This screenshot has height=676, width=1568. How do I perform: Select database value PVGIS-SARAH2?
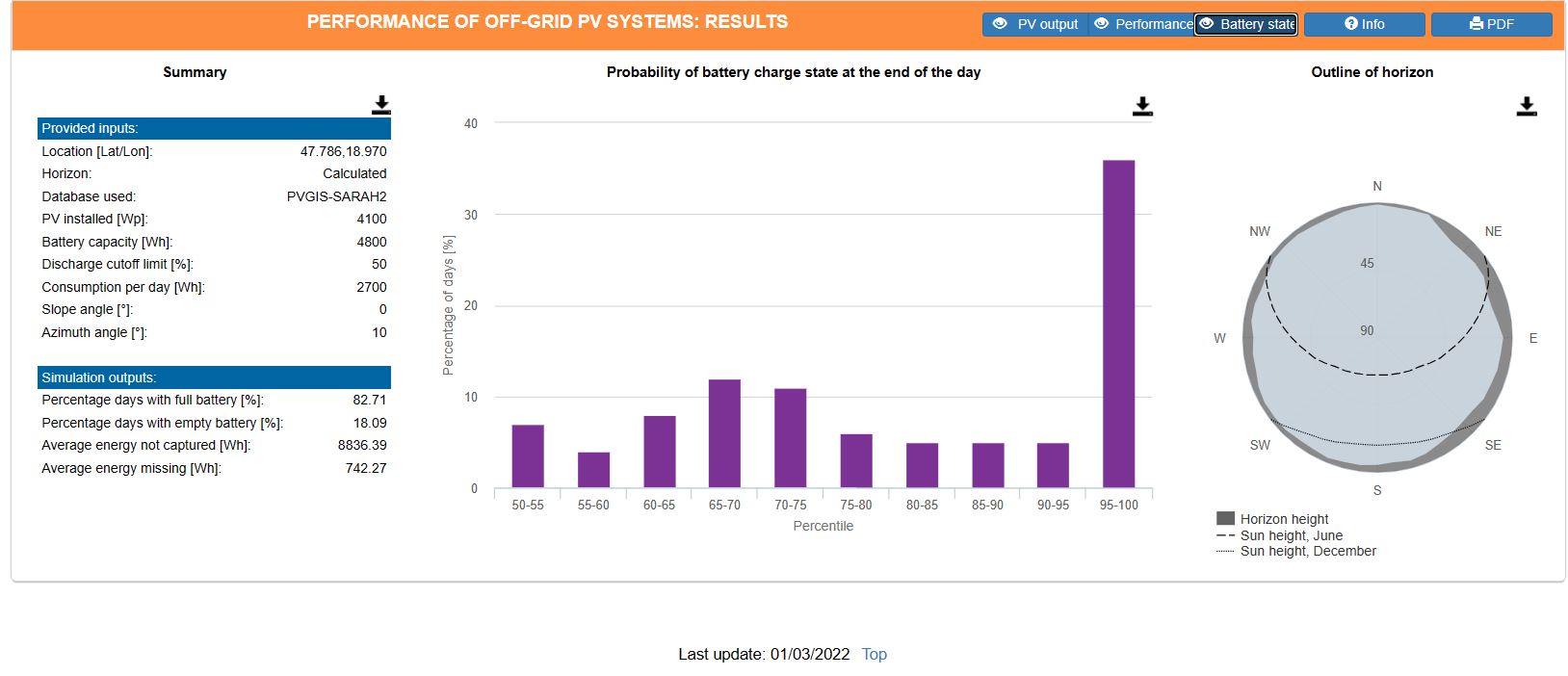(336, 196)
